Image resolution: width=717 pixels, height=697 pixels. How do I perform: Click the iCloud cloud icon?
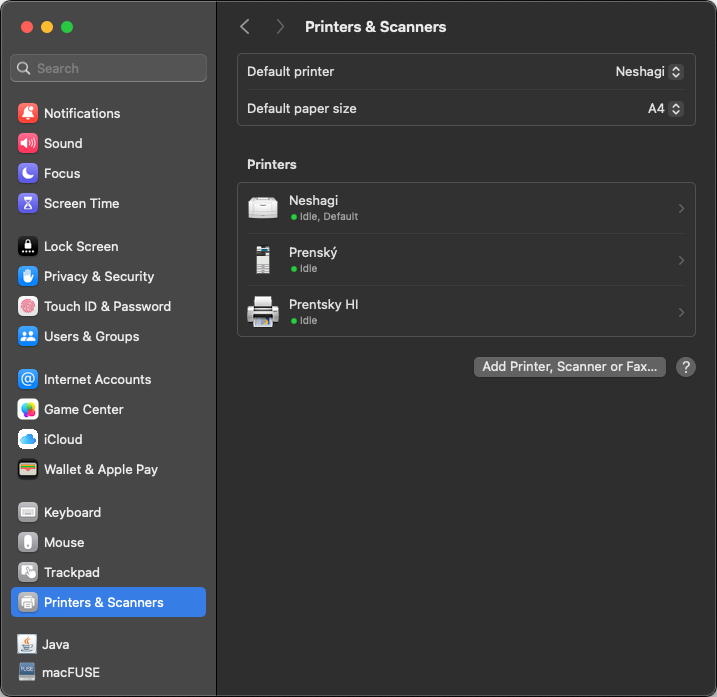click(x=28, y=440)
